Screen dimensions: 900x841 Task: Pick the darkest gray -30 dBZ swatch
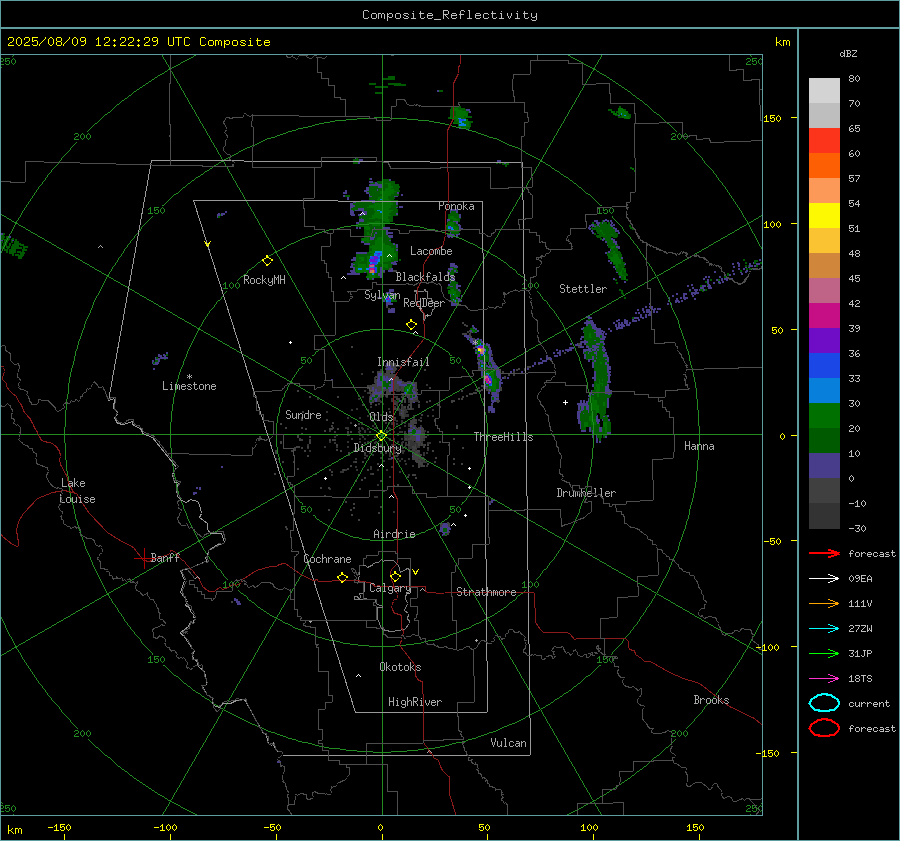click(x=824, y=515)
